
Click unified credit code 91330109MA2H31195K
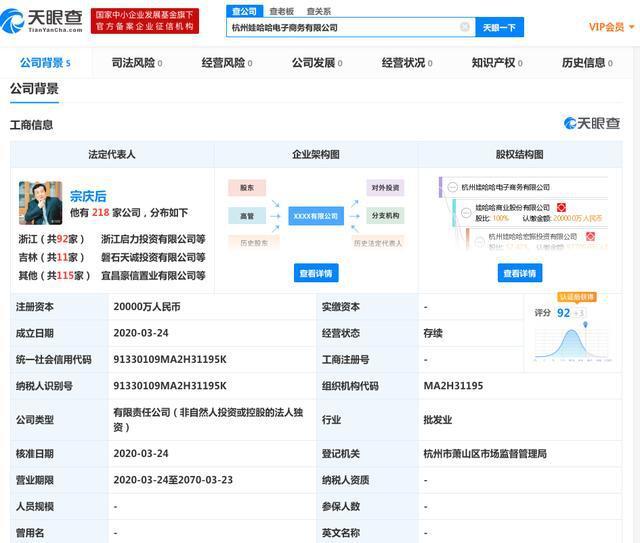click(170, 359)
